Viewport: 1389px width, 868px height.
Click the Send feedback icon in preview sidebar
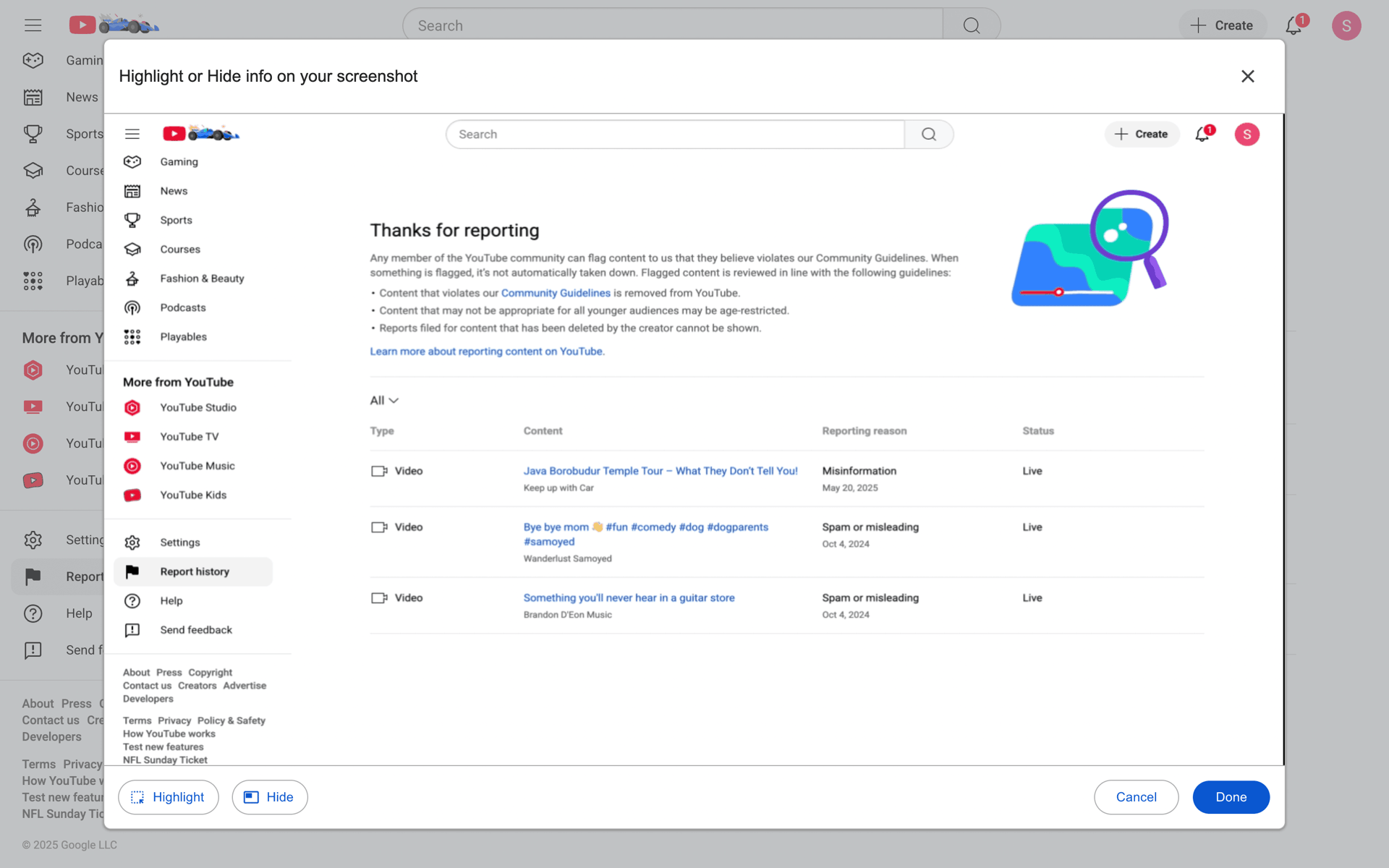tap(132, 630)
